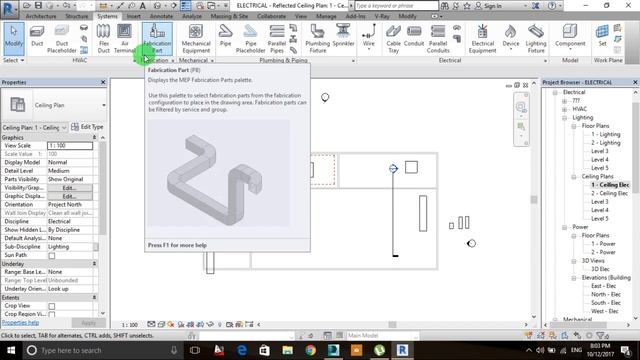Select the Device tool
Image resolution: width=640 pixels, height=360 pixels.
click(x=511, y=37)
